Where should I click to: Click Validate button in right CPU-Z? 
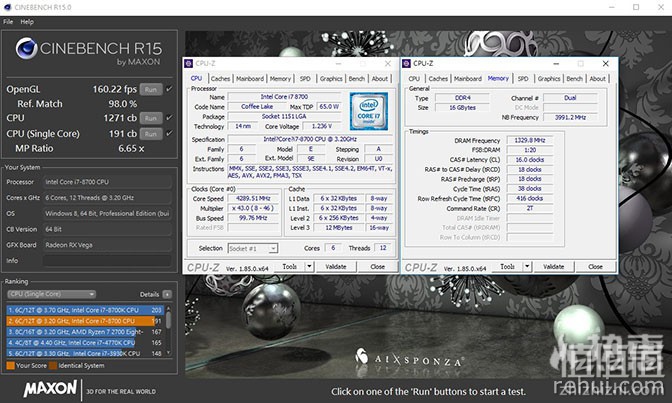554,267
